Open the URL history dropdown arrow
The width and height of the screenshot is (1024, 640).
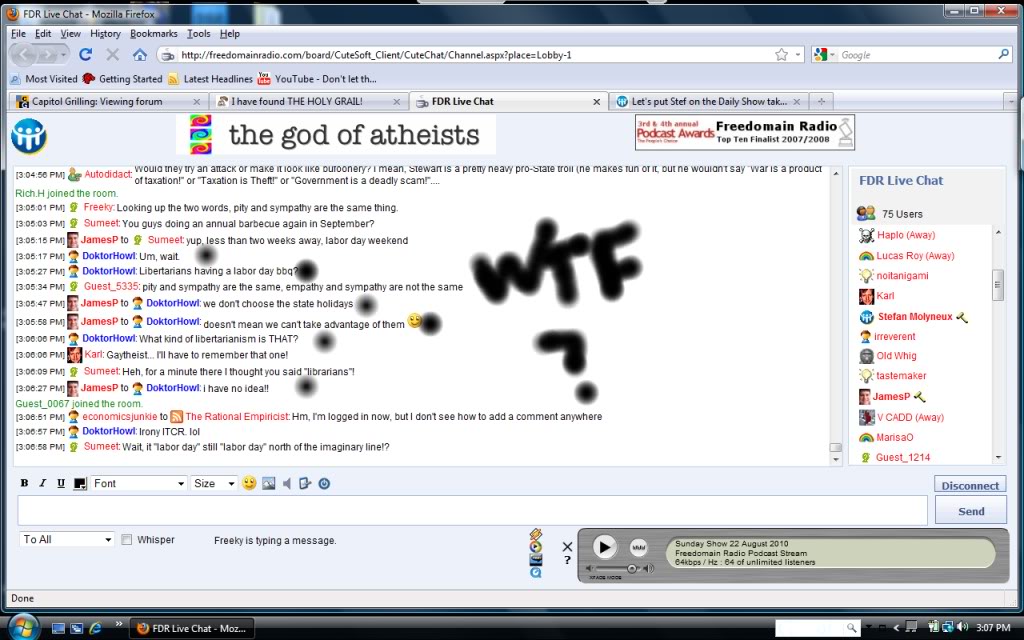(x=797, y=55)
